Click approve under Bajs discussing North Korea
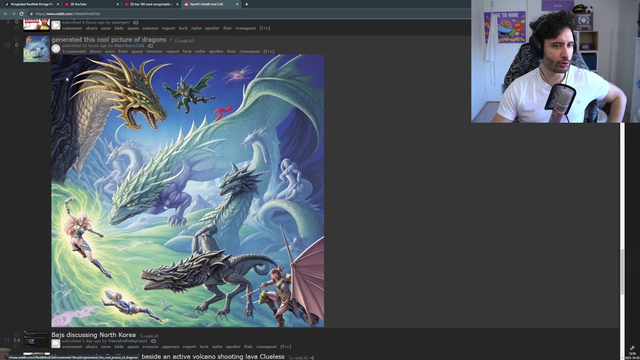 tap(171, 347)
